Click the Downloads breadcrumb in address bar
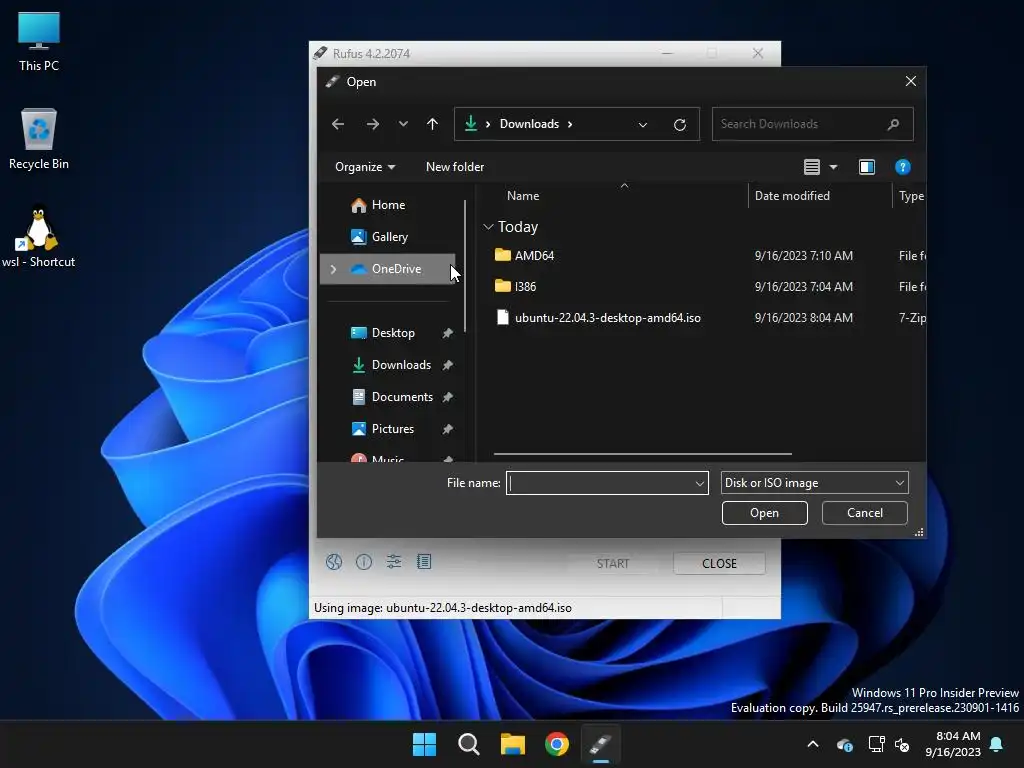The image size is (1024, 768). click(529, 124)
